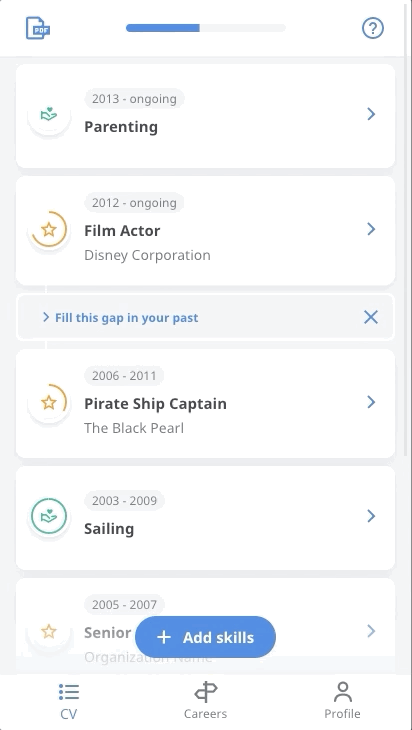Viewport: 412px width, 730px height.
Task: Open the Pirate Ship Captain title
Action: tap(155, 404)
